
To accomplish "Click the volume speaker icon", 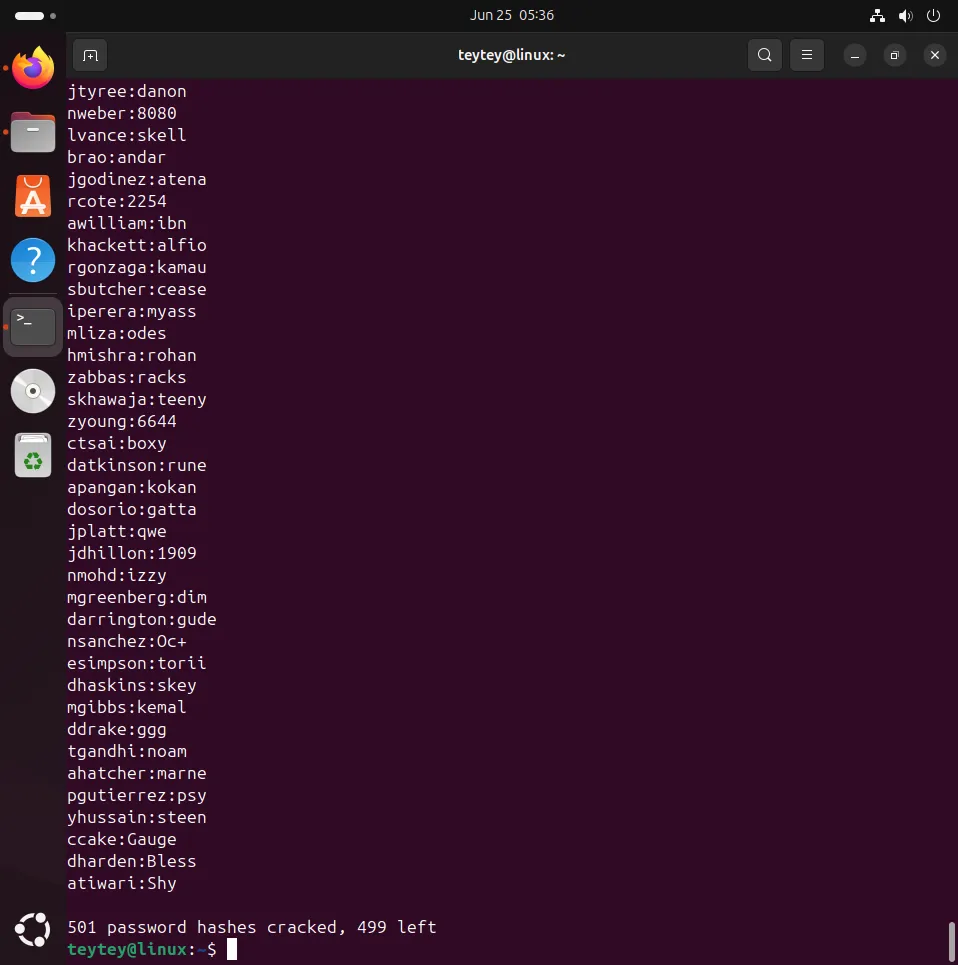I will pos(905,16).
